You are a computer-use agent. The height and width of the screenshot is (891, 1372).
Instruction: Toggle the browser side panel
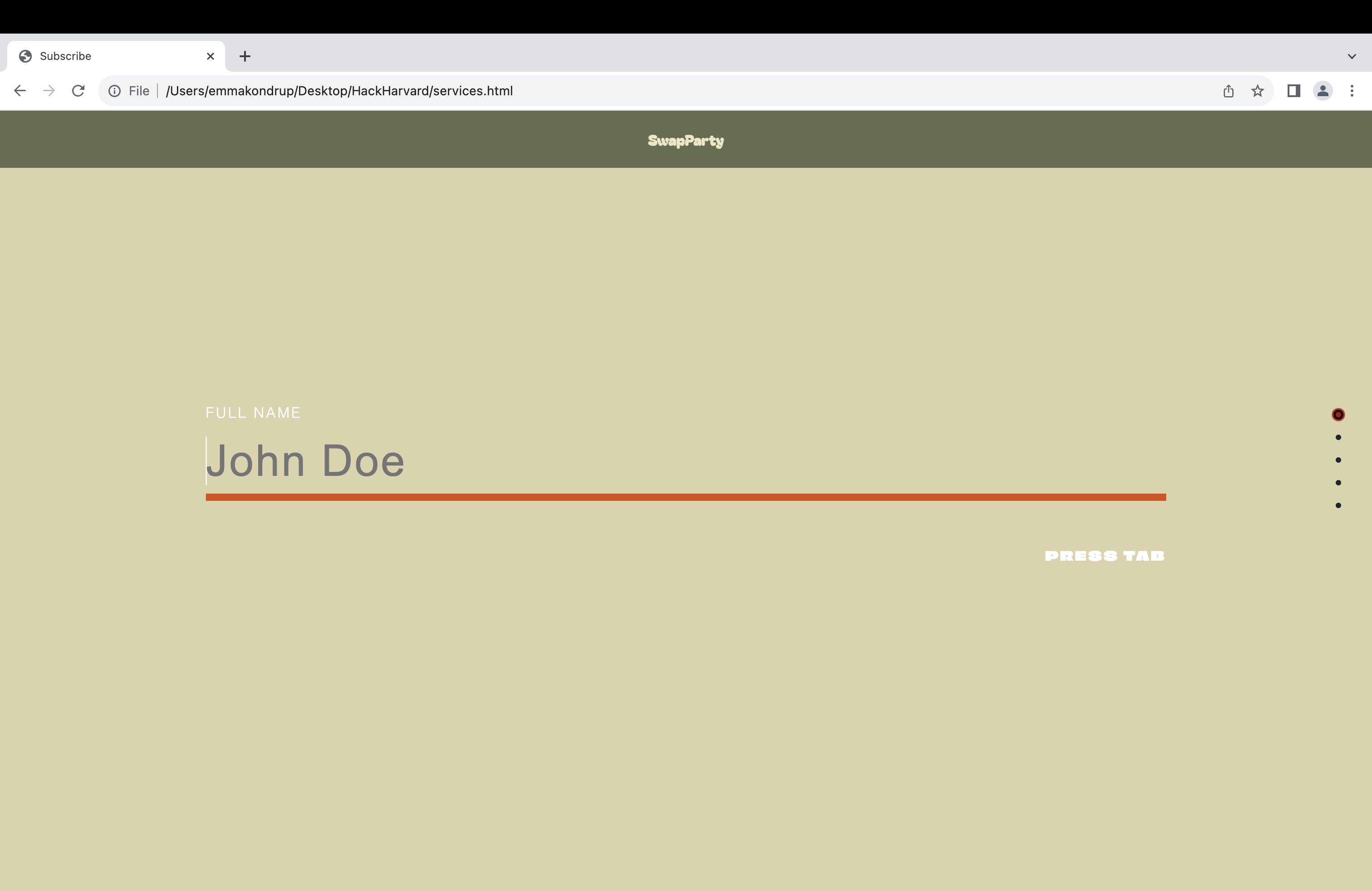[1294, 91]
